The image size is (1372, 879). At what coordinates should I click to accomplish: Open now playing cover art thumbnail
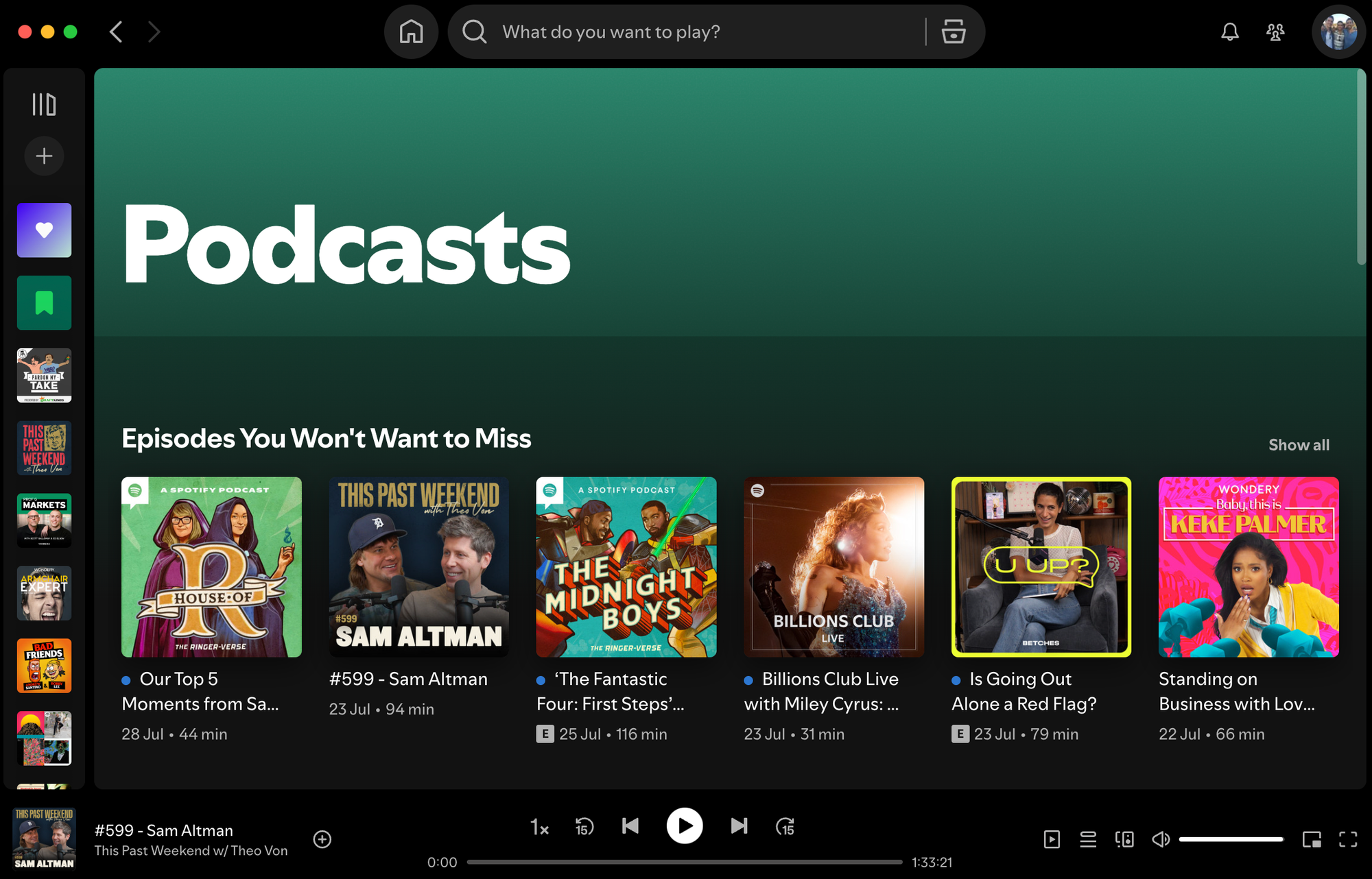[x=44, y=838]
